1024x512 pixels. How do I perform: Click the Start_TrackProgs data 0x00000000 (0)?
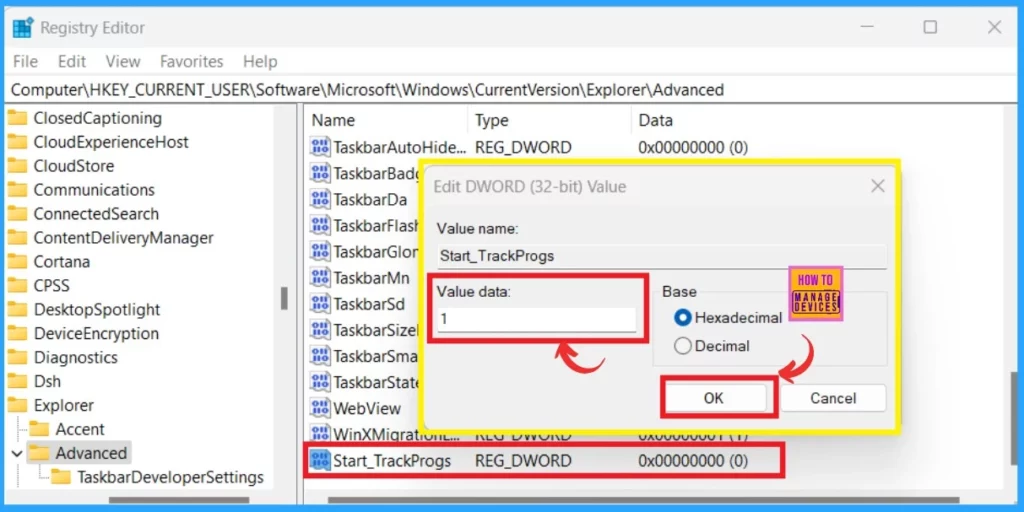(x=693, y=461)
